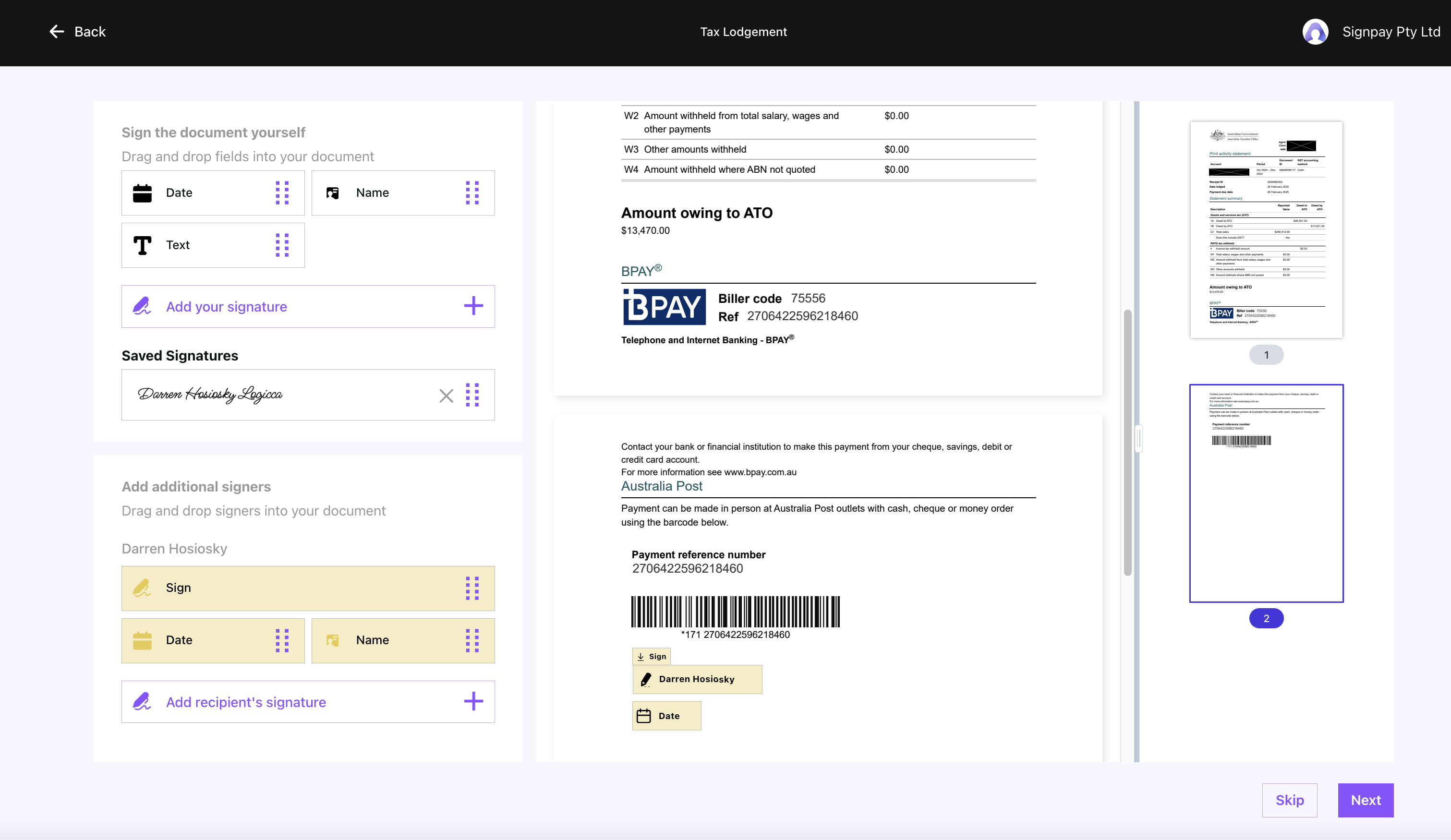Click the Next button

(x=1365, y=800)
